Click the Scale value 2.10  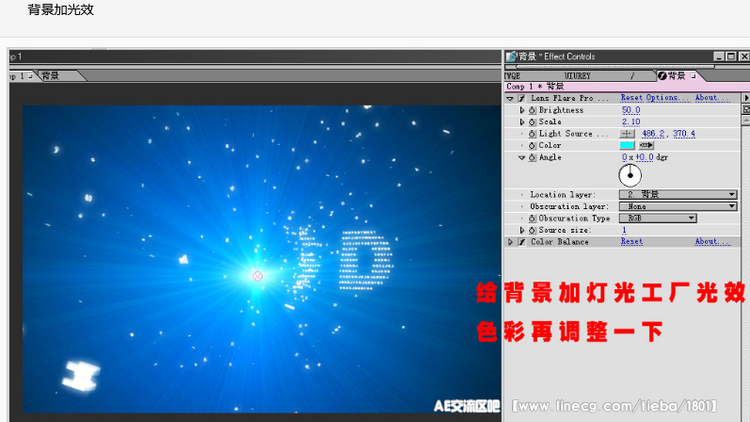pyautogui.click(x=631, y=122)
